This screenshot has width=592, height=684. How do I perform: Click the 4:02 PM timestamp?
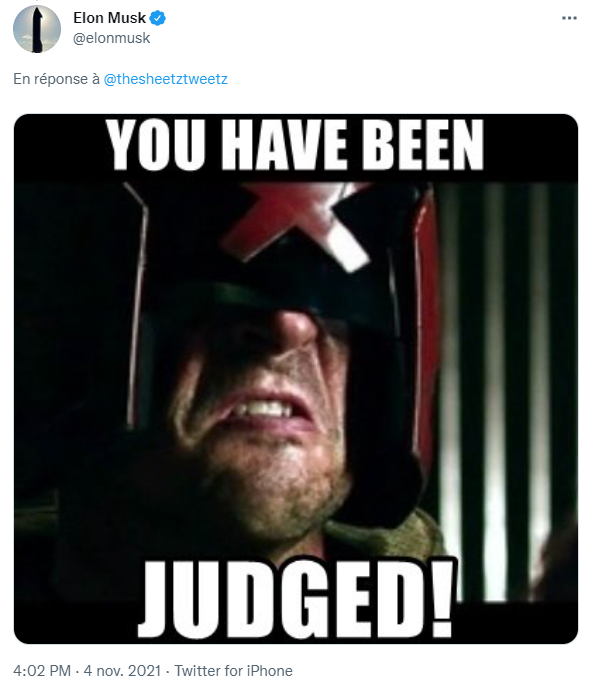tap(42, 670)
